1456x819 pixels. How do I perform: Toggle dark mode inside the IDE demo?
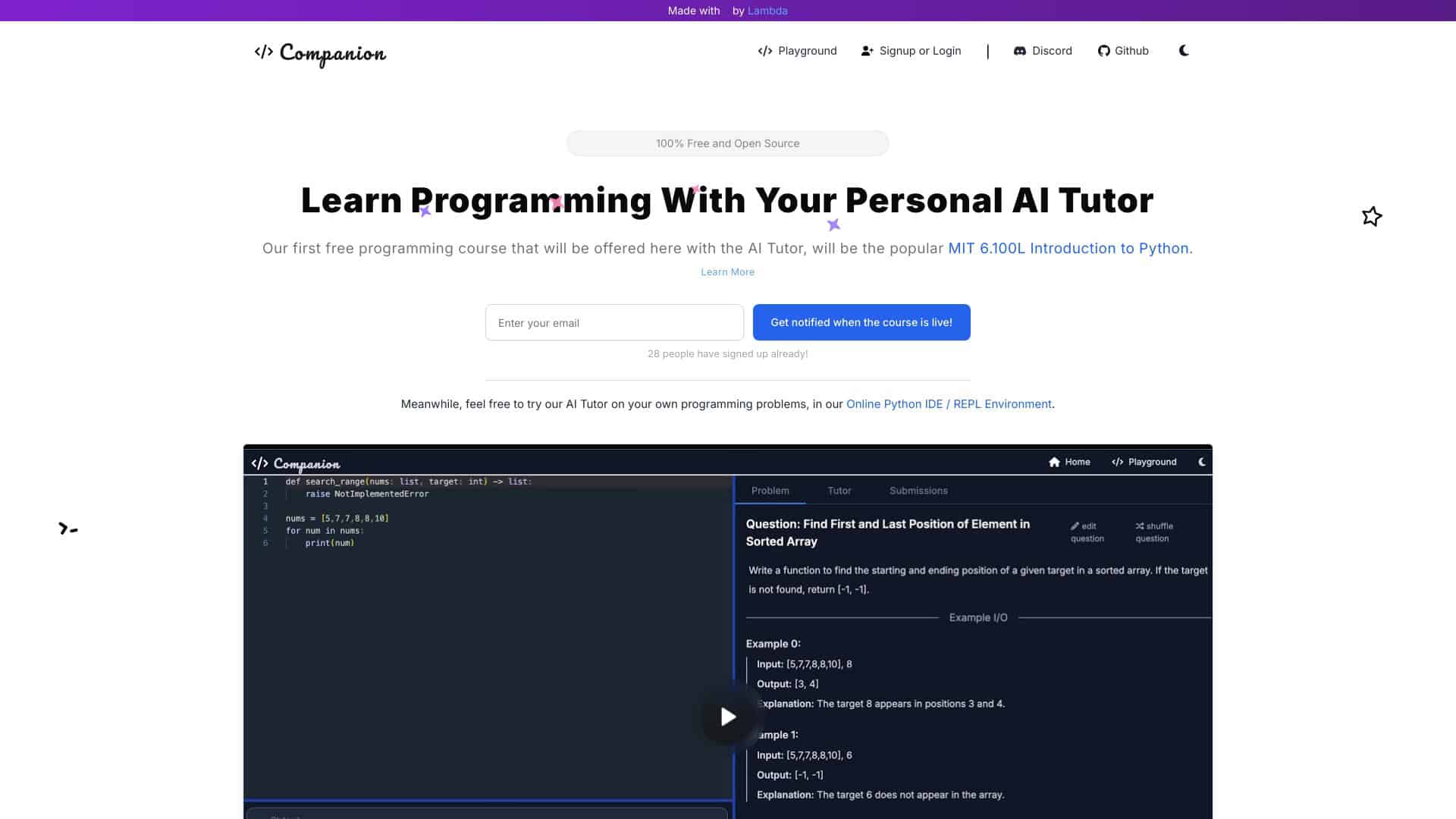click(x=1201, y=461)
